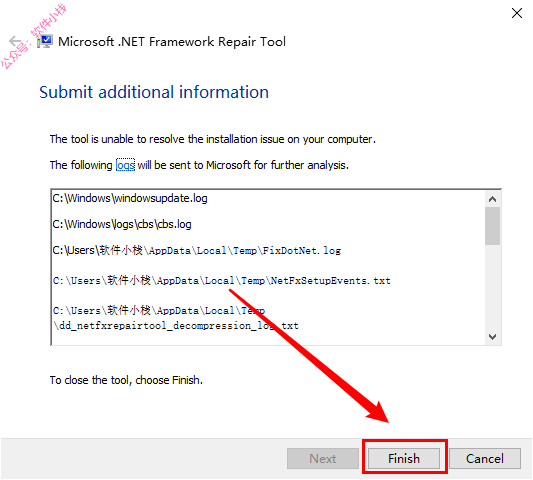Close the Repair Tool dialog window

[516, 13]
